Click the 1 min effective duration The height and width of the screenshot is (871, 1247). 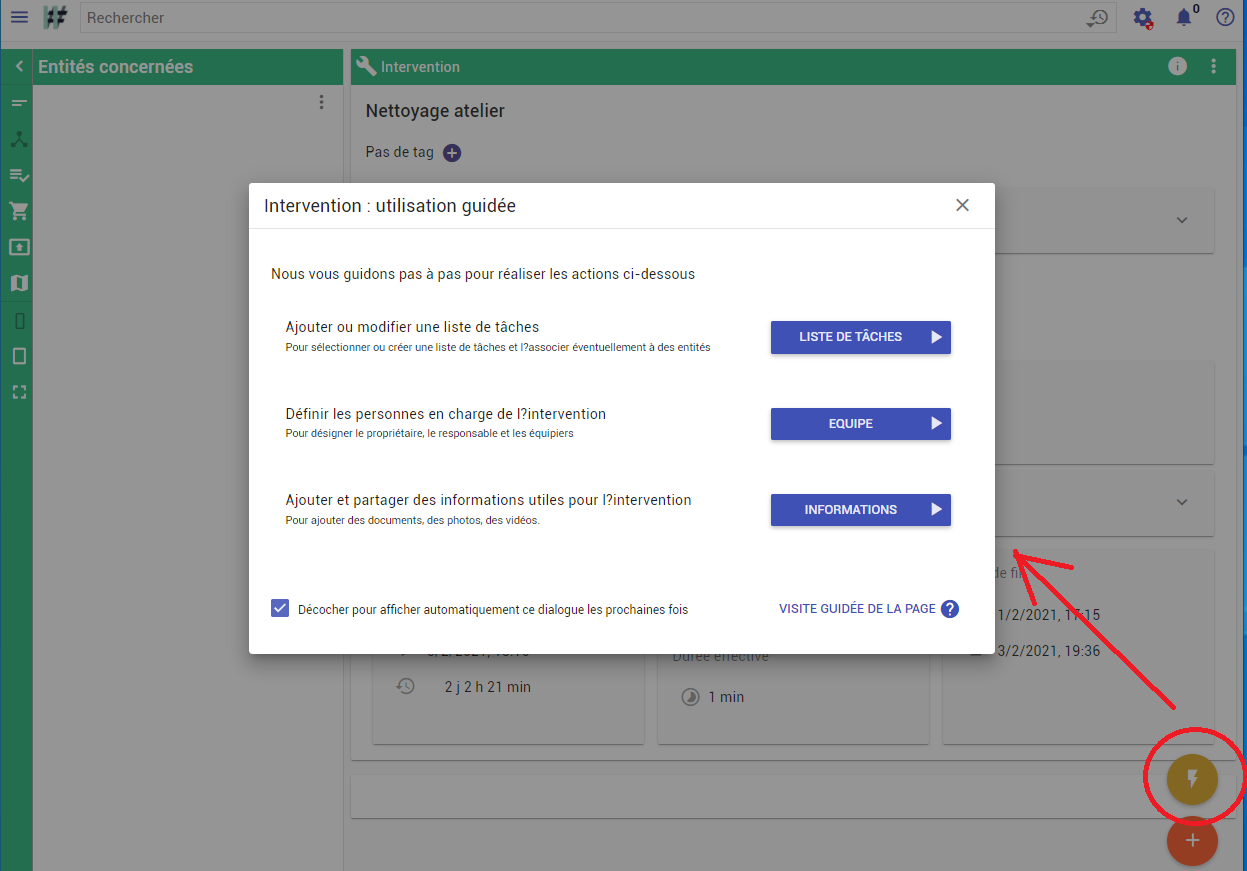(726, 697)
